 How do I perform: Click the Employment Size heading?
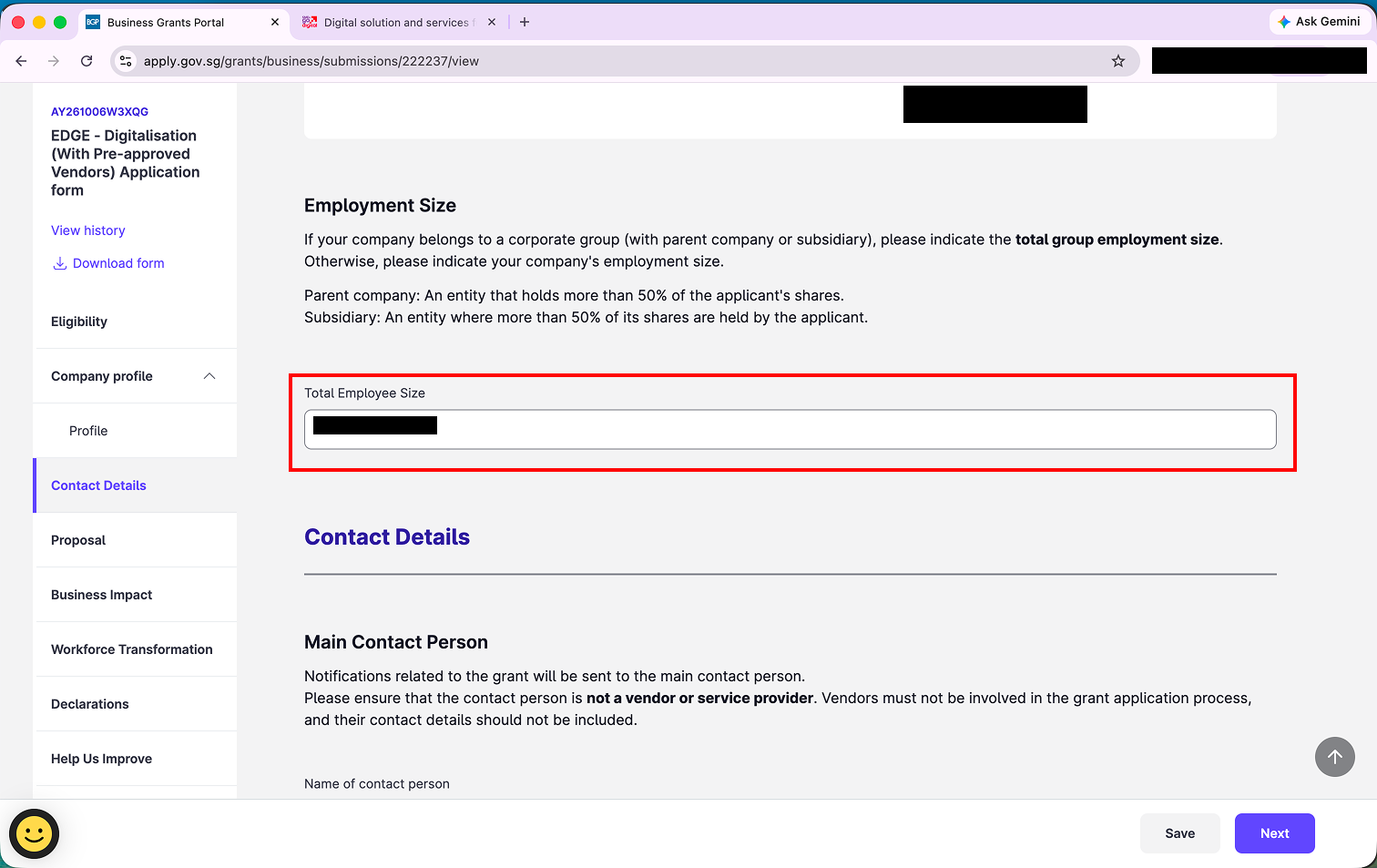point(380,206)
